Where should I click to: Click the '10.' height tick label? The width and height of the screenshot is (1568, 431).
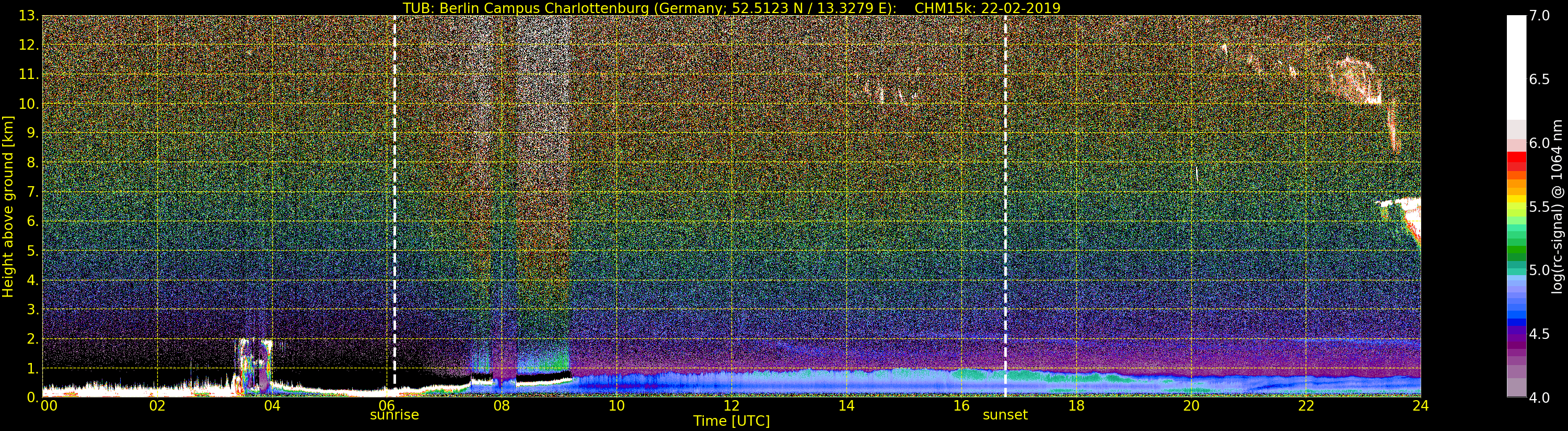click(29, 104)
